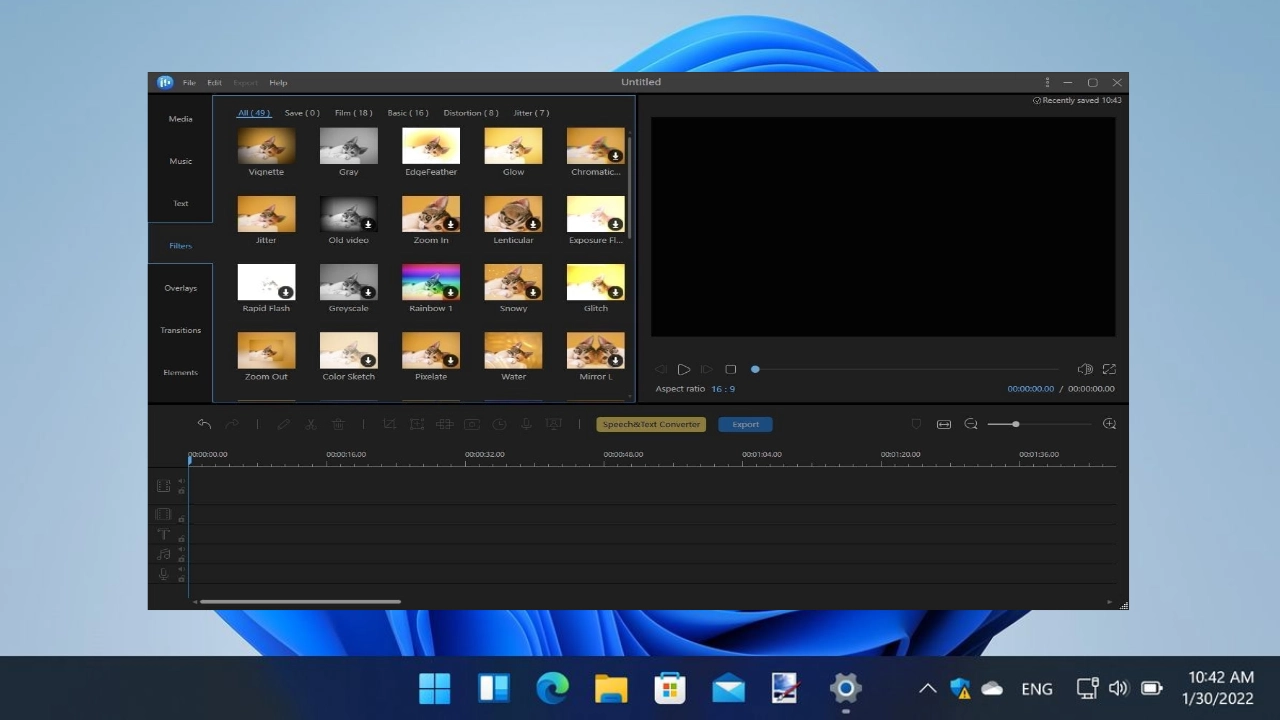Open the Help menu
This screenshot has width=1280, height=720.
click(278, 83)
